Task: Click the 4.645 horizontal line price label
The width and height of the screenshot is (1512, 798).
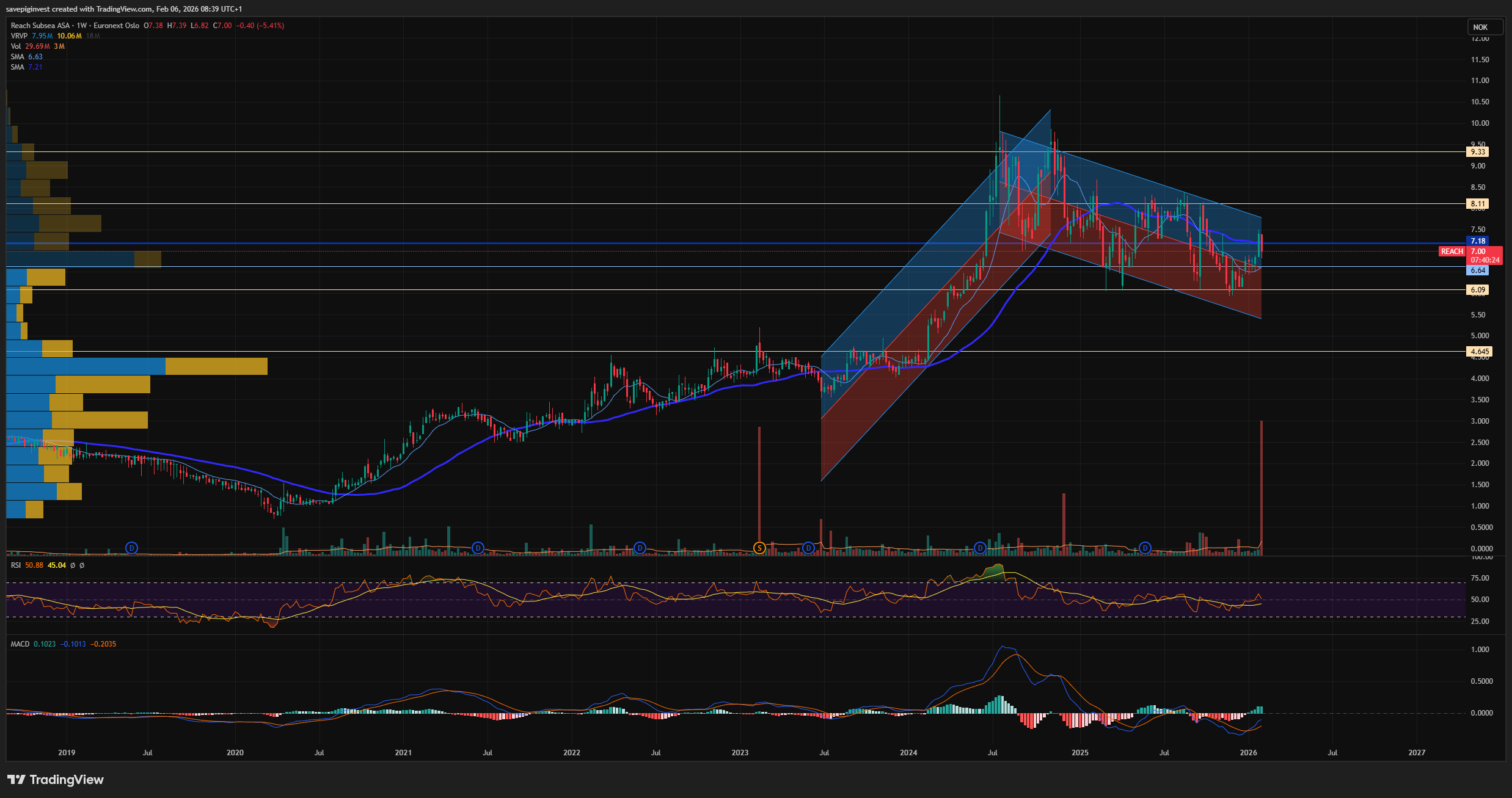Action: (x=1479, y=352)
